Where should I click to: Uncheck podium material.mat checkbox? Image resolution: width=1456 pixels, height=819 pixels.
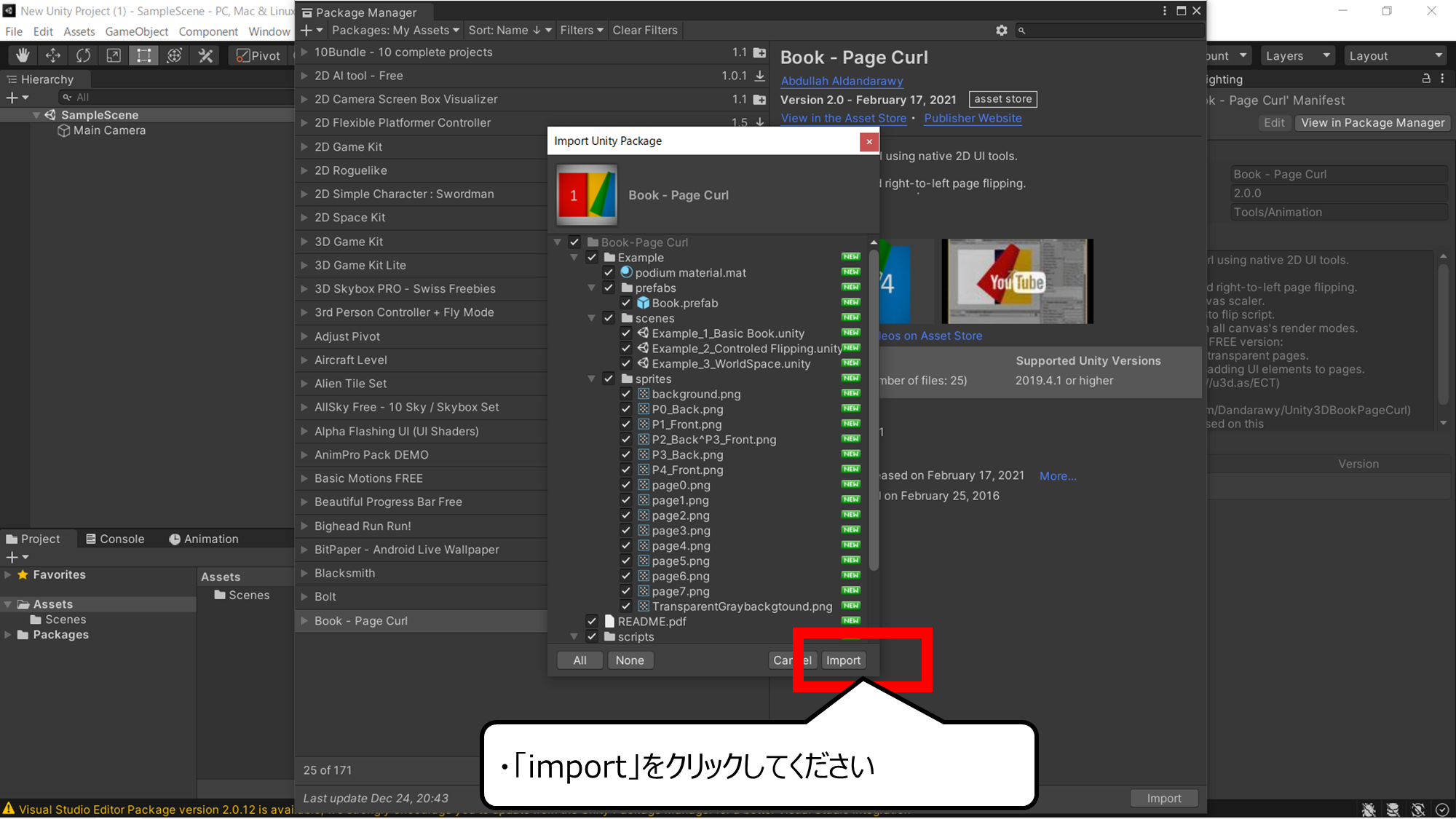[x=609, y=273]
